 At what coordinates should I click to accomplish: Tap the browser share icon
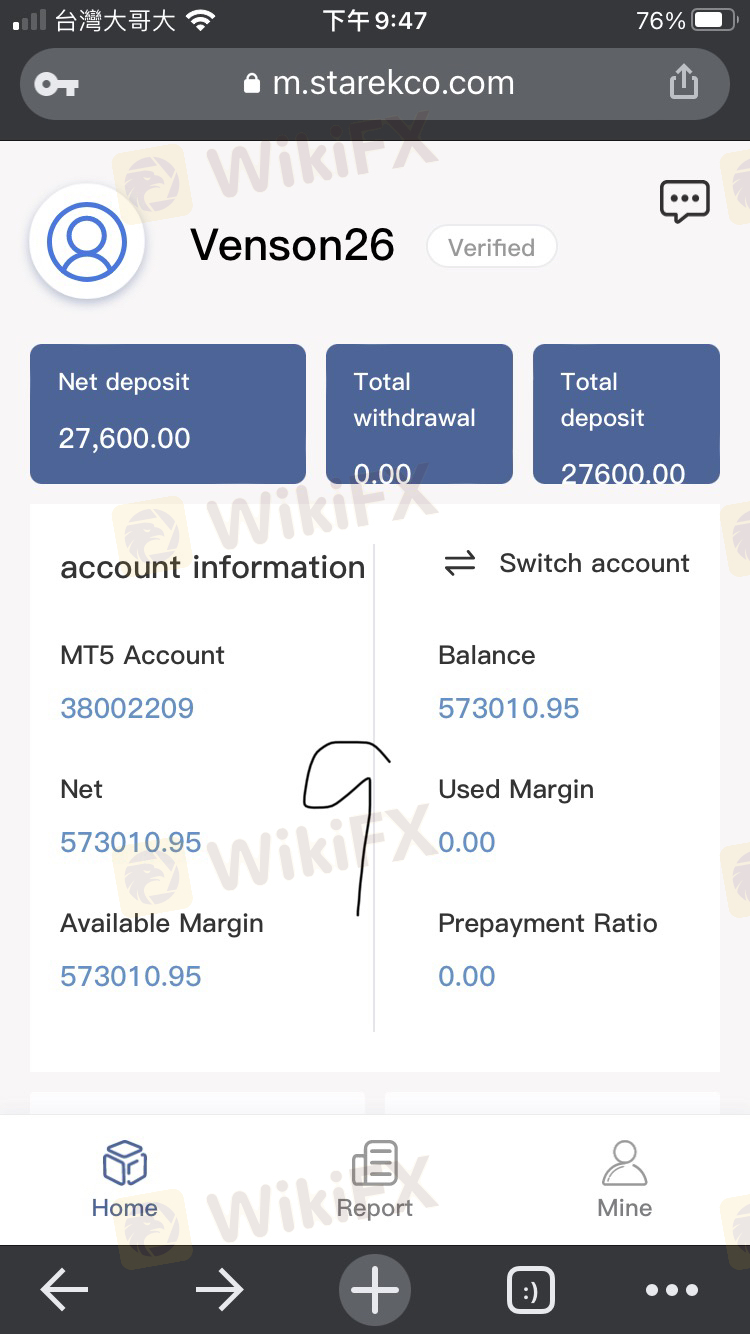(x=684, y=82)
